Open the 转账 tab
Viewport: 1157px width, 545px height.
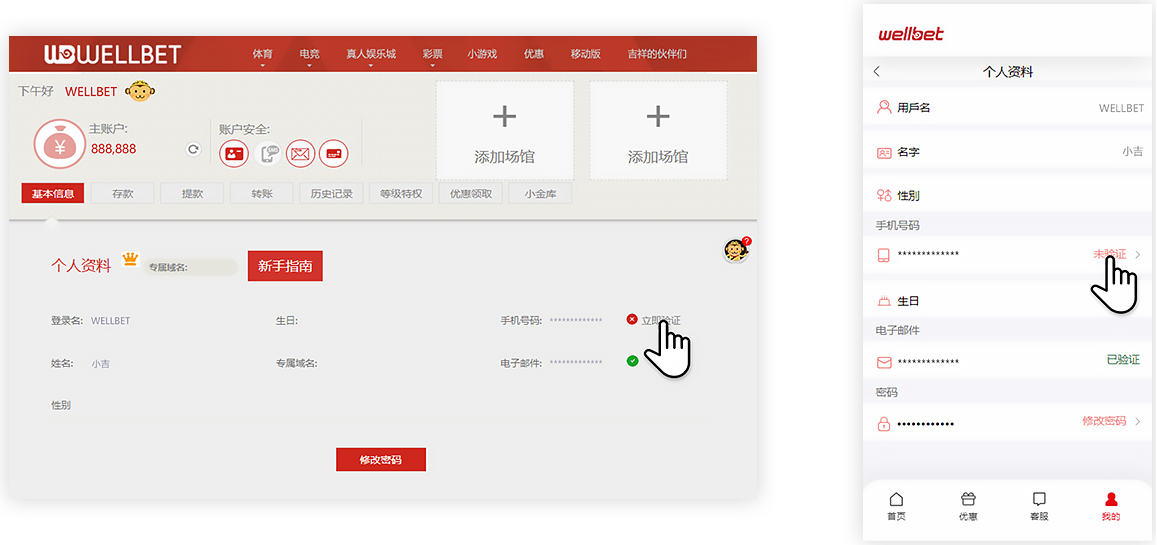click(x=261, y=194)
